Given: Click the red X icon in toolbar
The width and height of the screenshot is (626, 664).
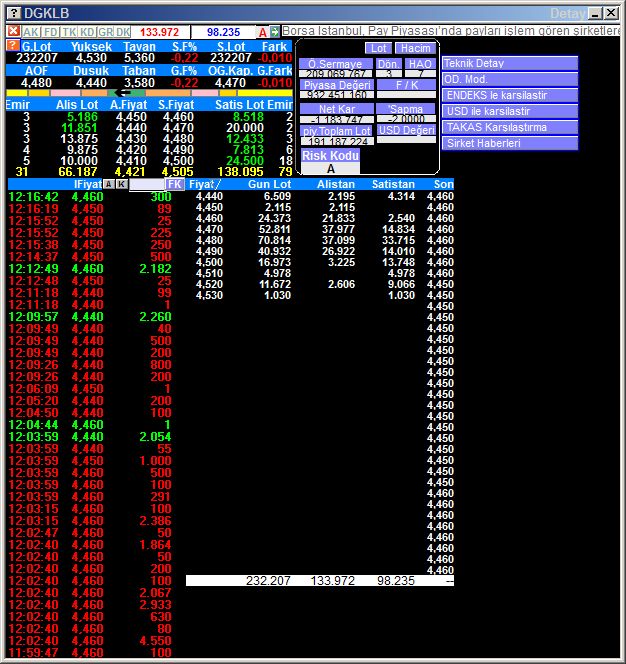Looking at the screenshot, I should pyautogui.click(x=14, y=31).
